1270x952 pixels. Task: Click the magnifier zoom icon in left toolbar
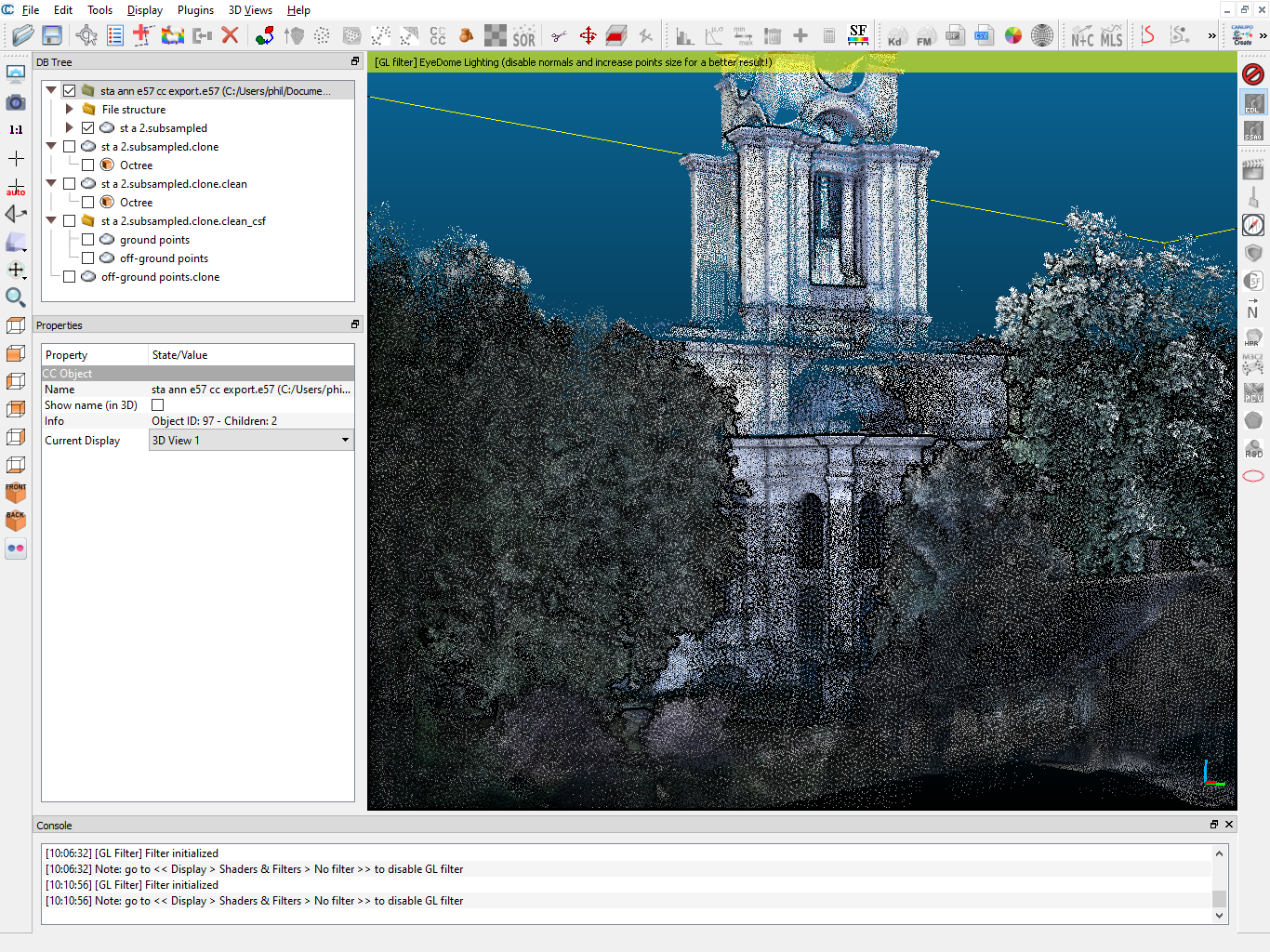click(16, 297)
